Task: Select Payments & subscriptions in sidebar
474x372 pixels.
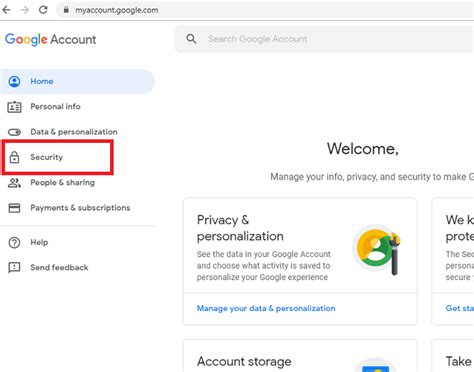Action: point(80,208)
